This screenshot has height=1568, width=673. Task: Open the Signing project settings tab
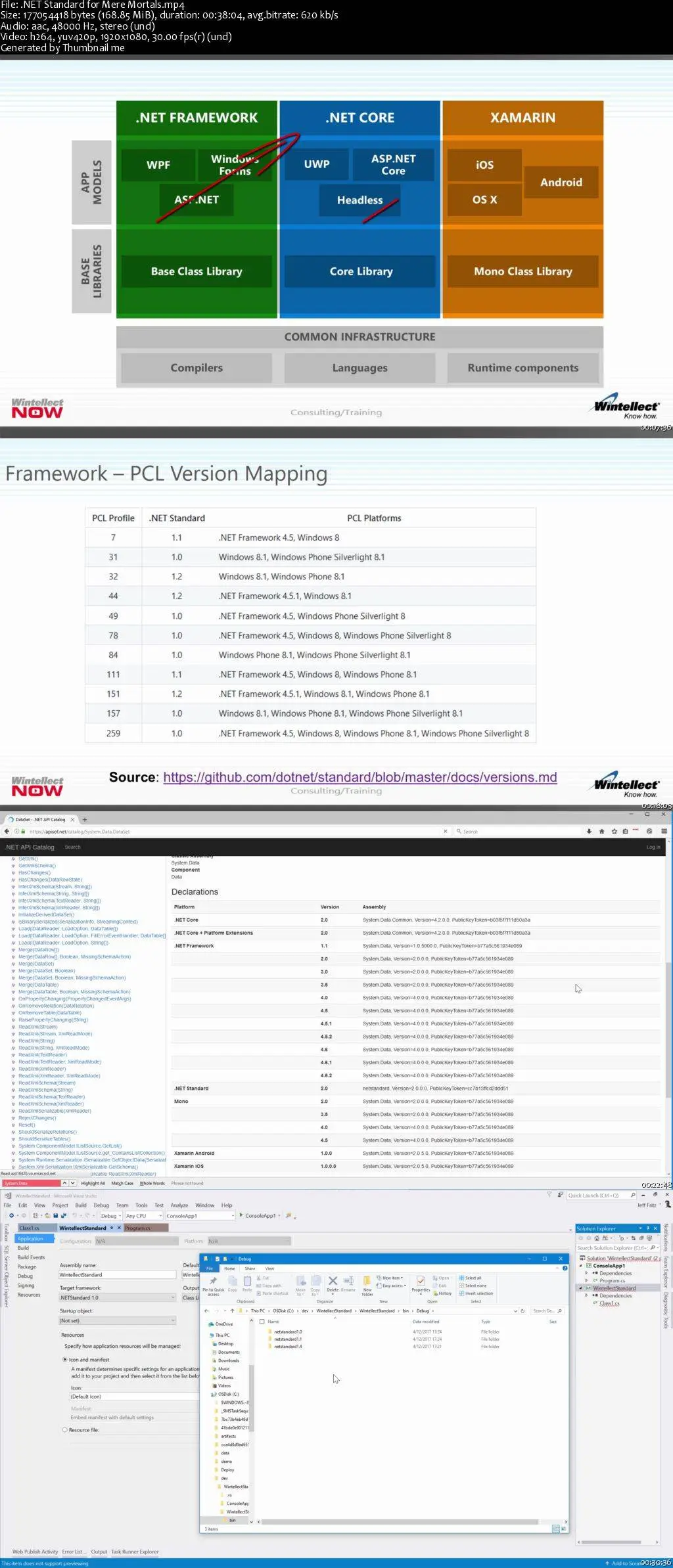[26, 1285]
